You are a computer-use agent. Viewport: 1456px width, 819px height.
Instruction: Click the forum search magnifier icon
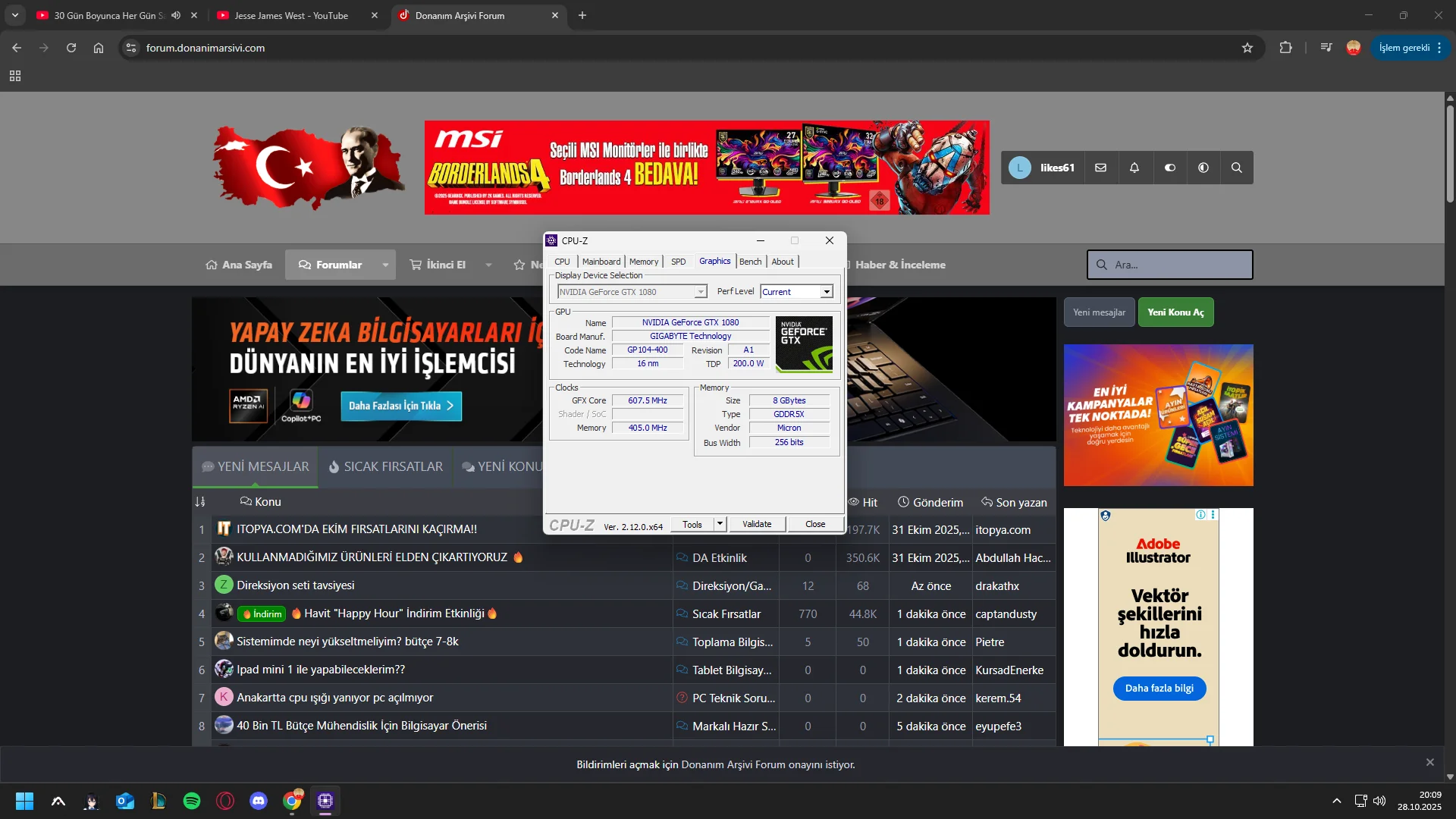1236,168
